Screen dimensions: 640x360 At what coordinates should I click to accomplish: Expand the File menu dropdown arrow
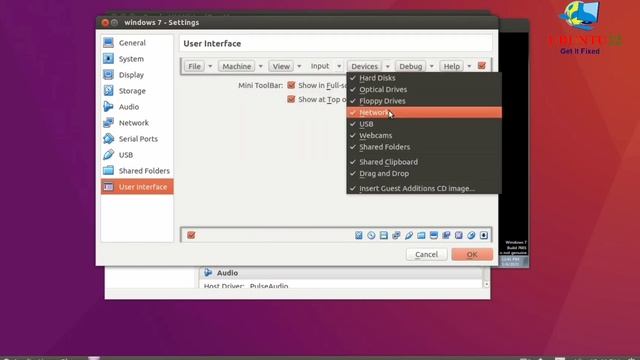point(210,66)
